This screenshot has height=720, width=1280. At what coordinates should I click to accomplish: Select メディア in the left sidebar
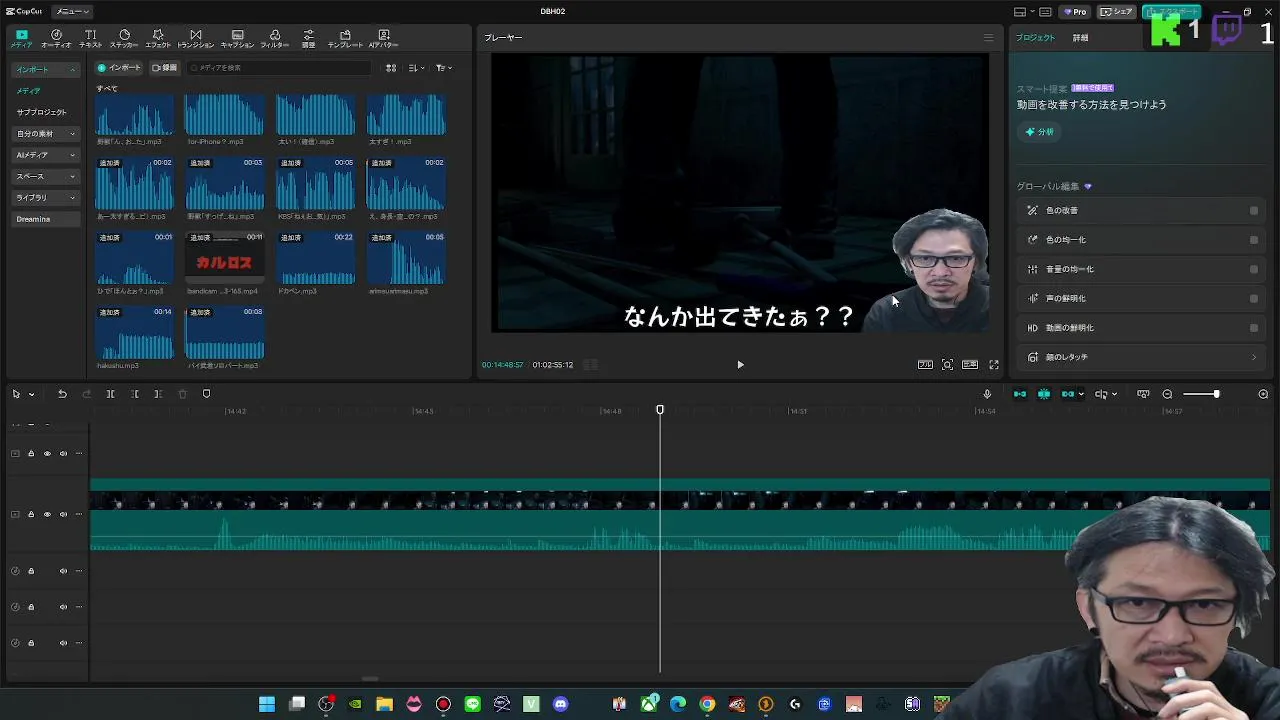point(28,91)
